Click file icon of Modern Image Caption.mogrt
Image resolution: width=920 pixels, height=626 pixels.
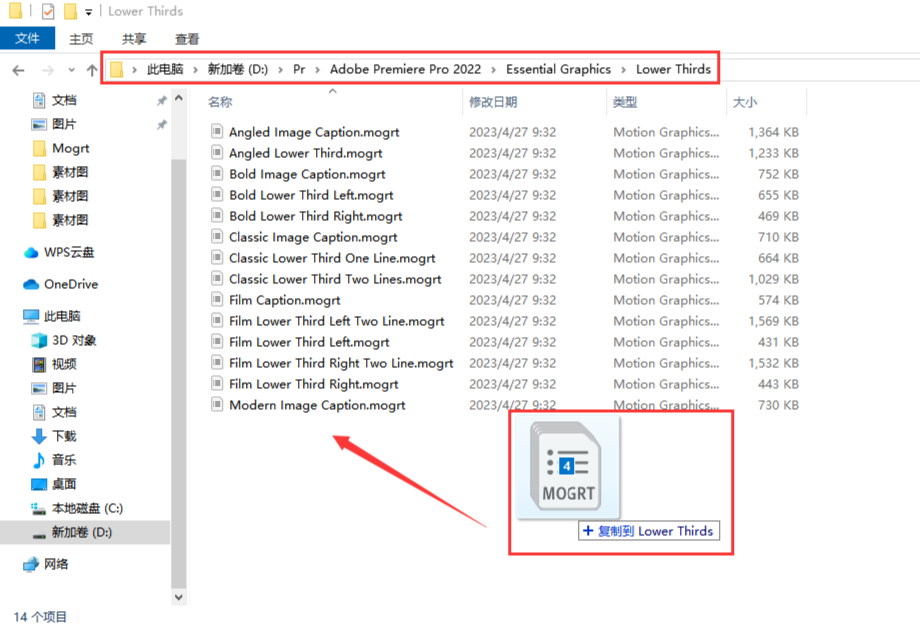217,405
